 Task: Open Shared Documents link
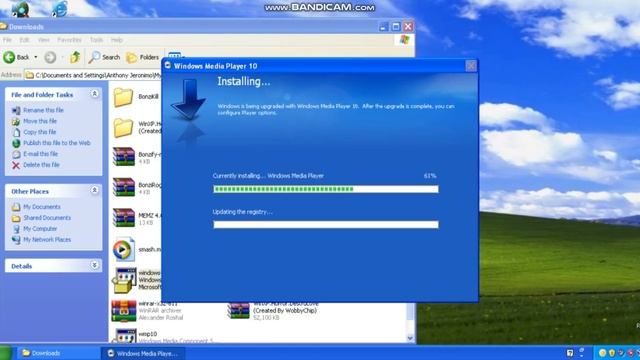[x=47, y=218]
